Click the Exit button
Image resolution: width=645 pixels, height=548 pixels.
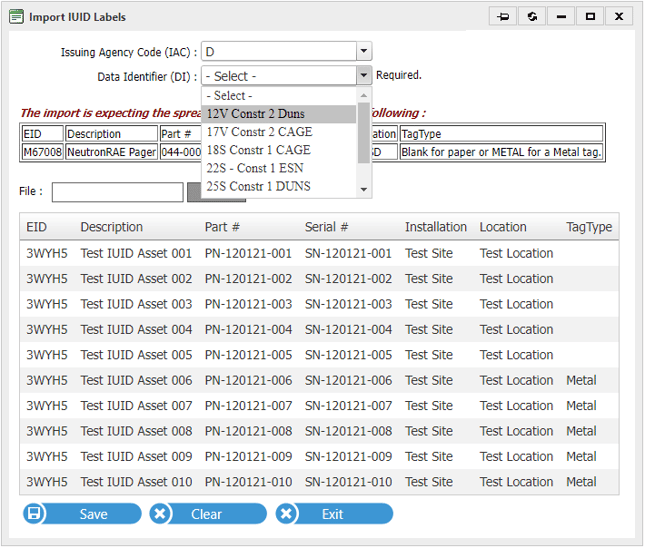(334, 513)
